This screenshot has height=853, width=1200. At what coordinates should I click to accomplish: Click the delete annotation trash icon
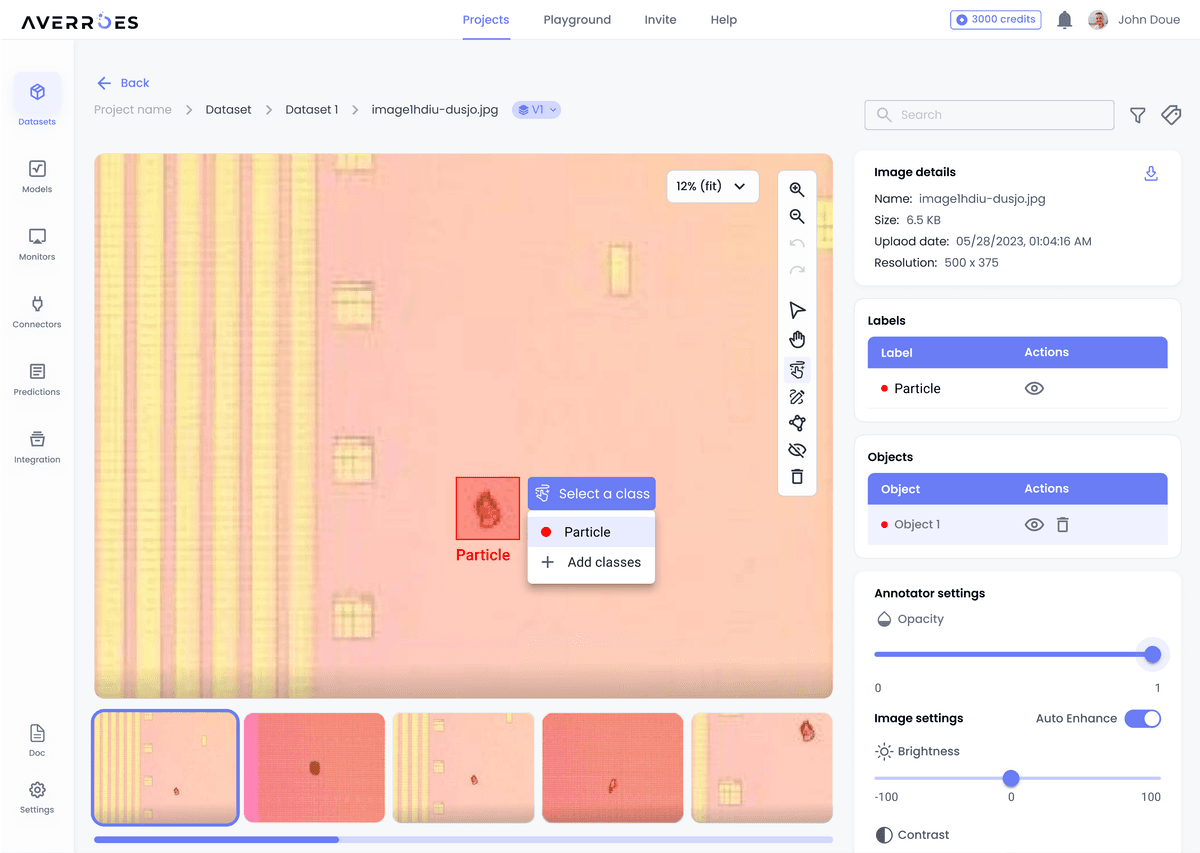pyautogui.click(x=797, y=477)
